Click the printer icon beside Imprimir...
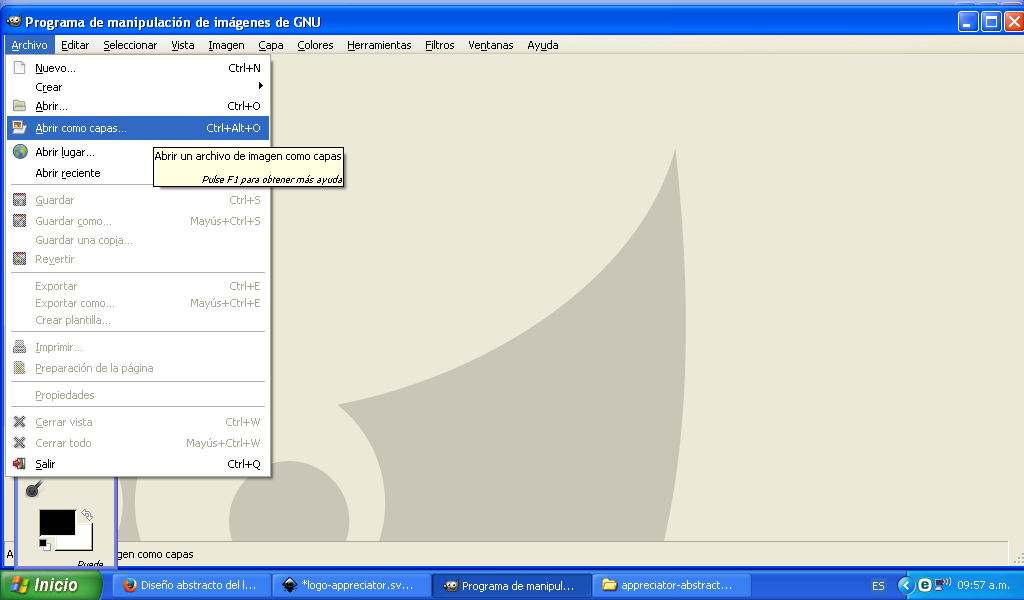The image size is (1024, 600). point(20,347)
